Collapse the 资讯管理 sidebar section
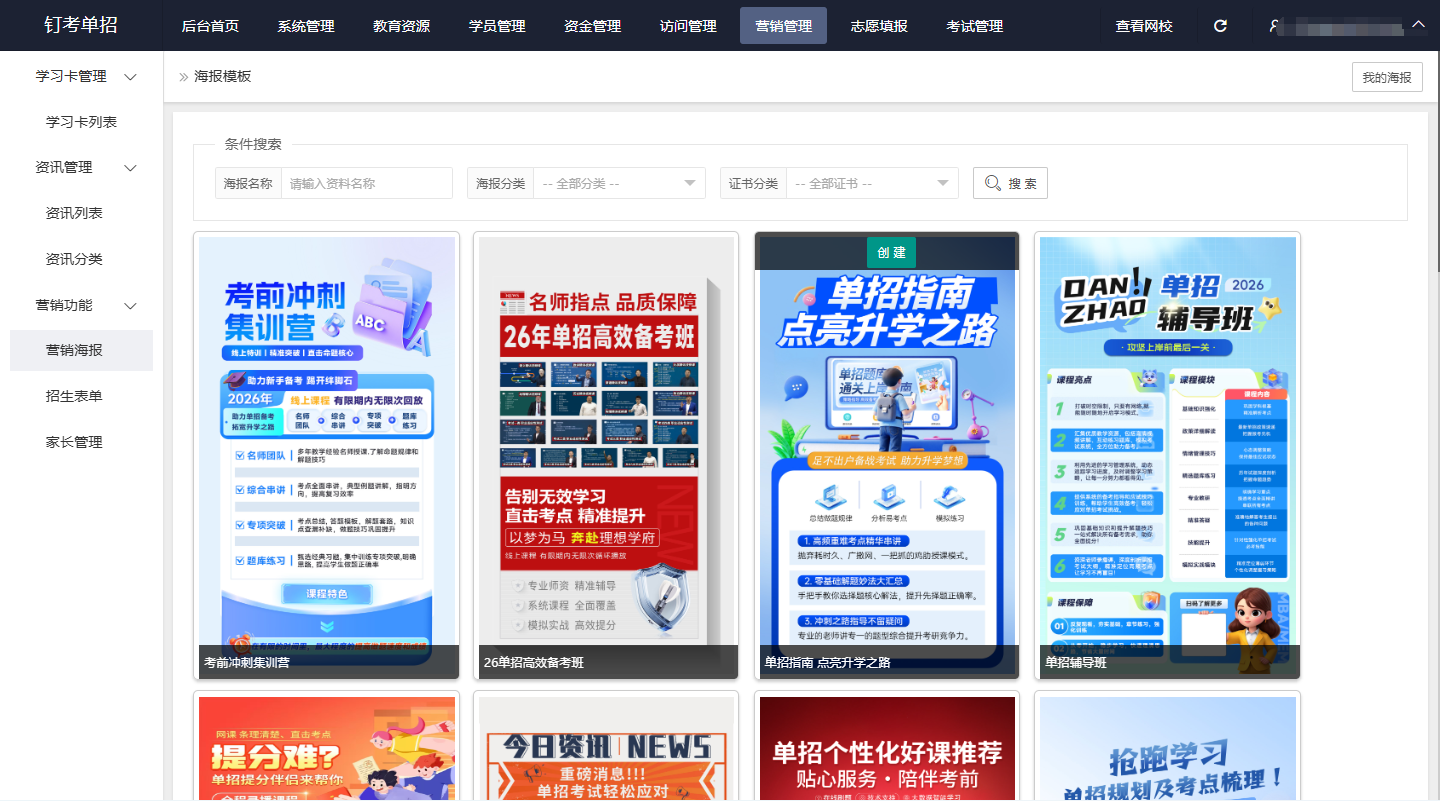Screen dimensions: 1440x801 pos(130,168)
